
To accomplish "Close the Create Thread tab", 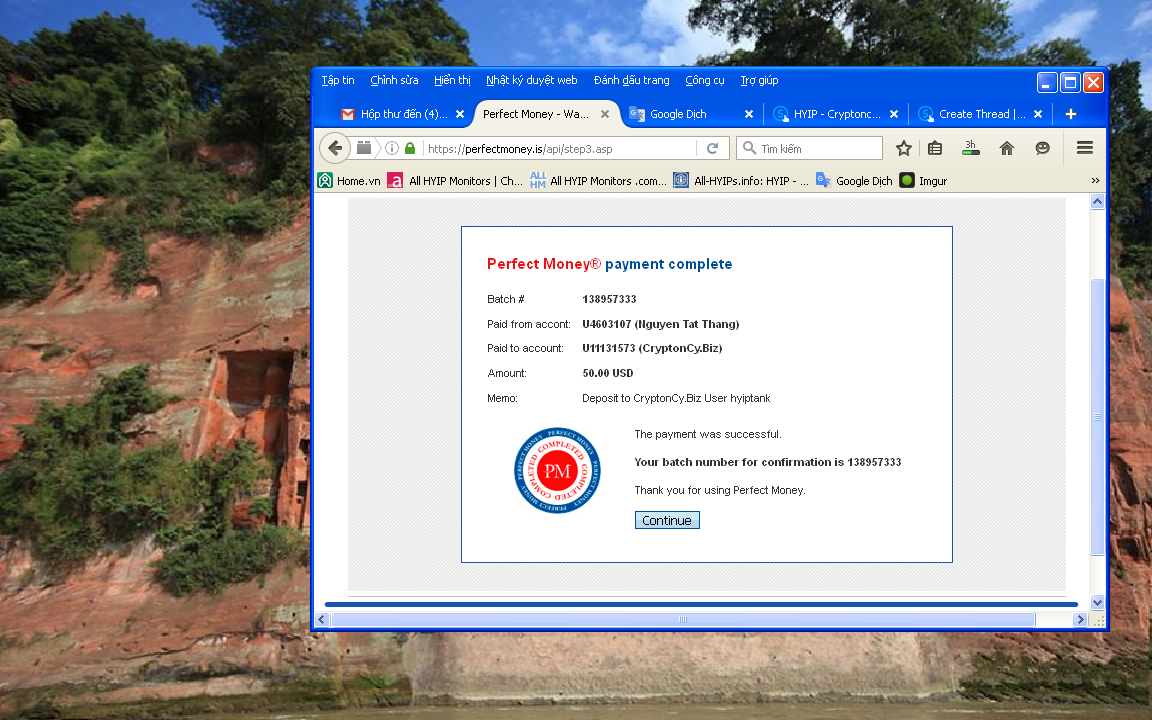I will coord(1037,114).
